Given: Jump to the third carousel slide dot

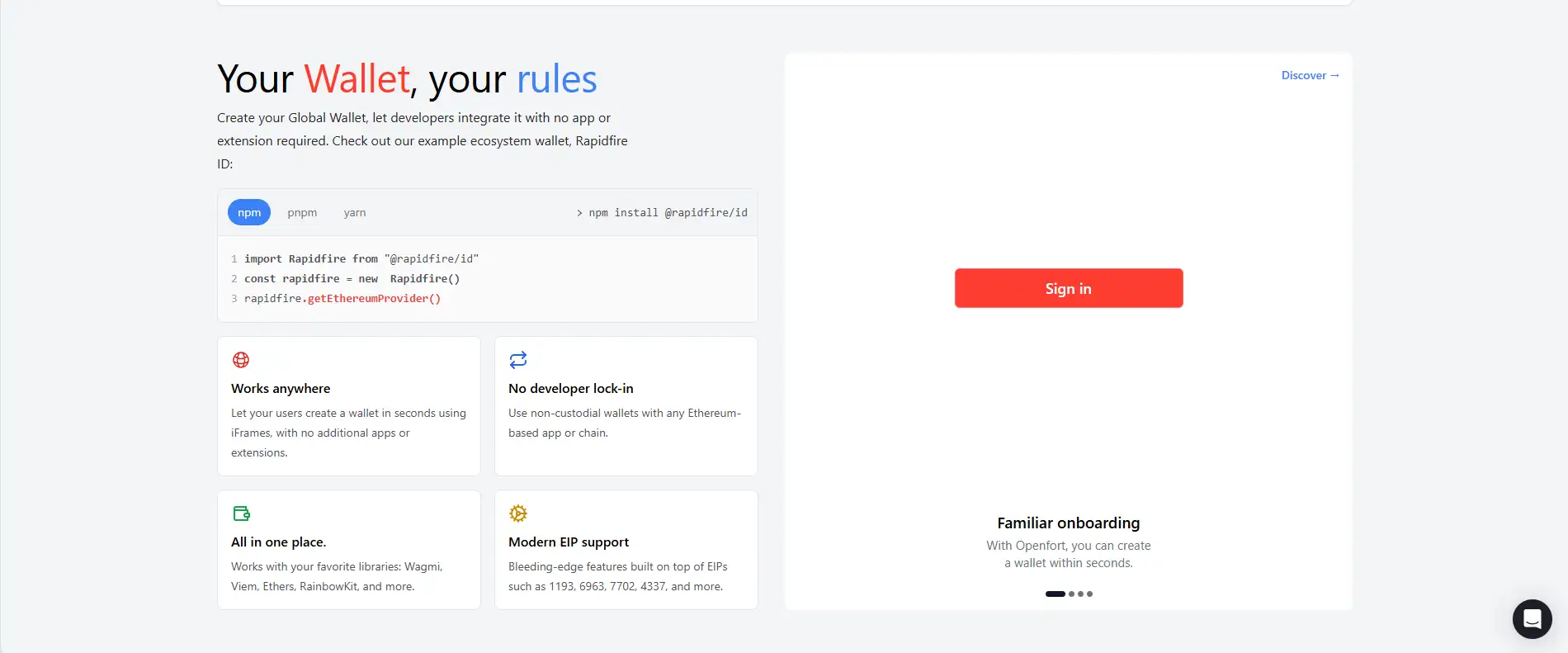Looking at the screenshot, I should (x=1081, y=594).
